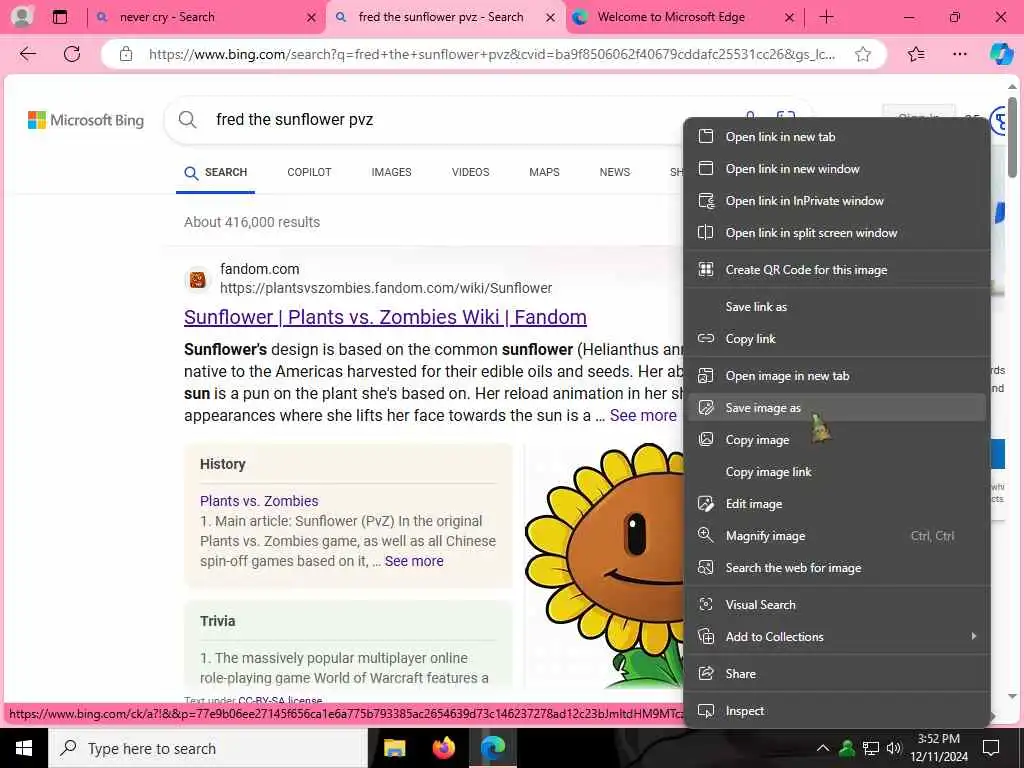Choose Create QR Code for this image

836,270
